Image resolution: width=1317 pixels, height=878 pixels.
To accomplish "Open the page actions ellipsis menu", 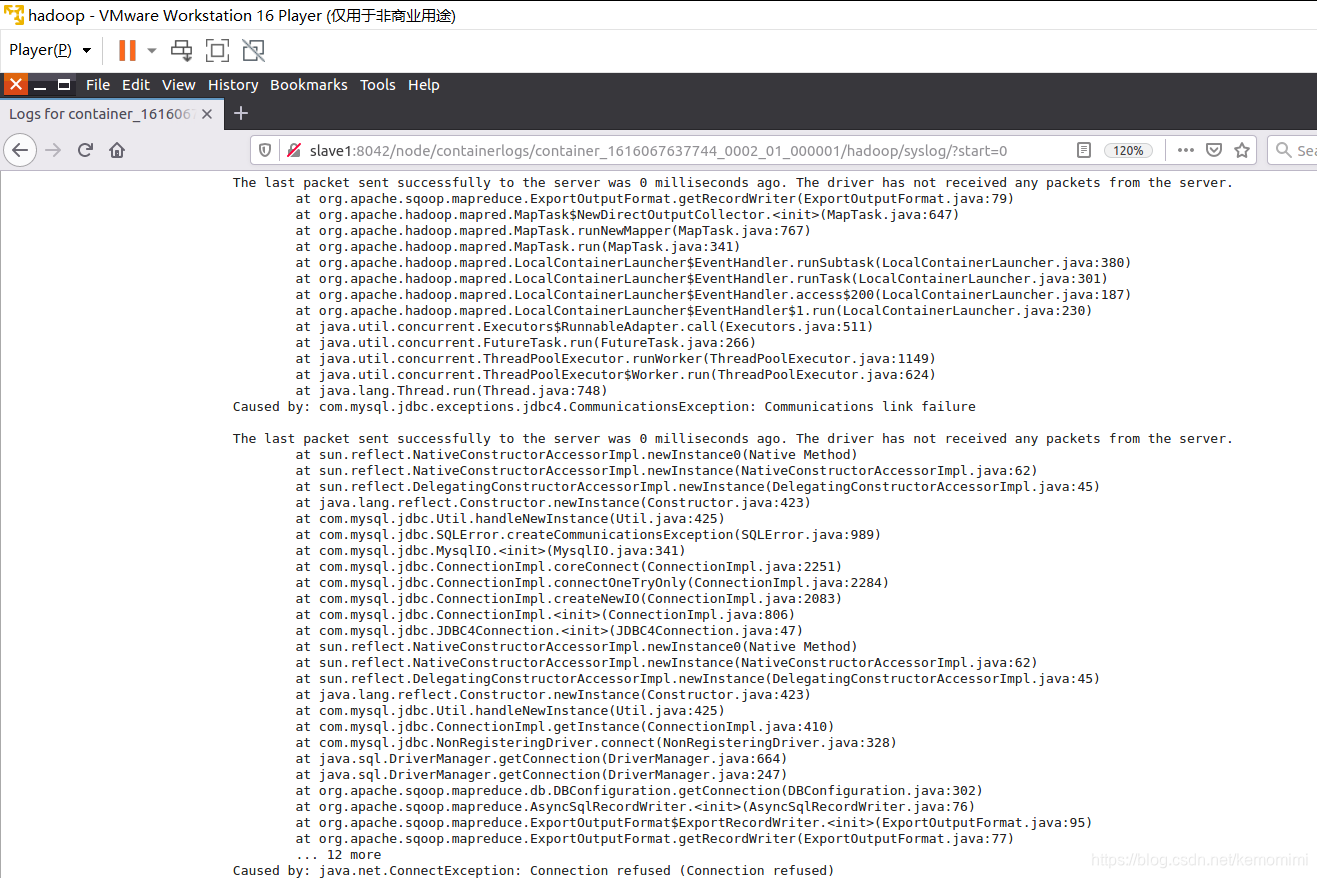I will (x=1185, y=150).
